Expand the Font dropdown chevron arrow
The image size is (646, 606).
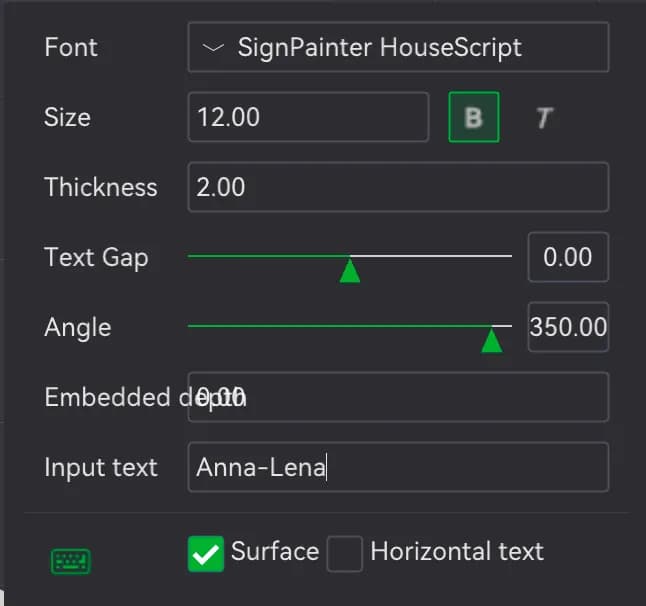tap(213, 48)
